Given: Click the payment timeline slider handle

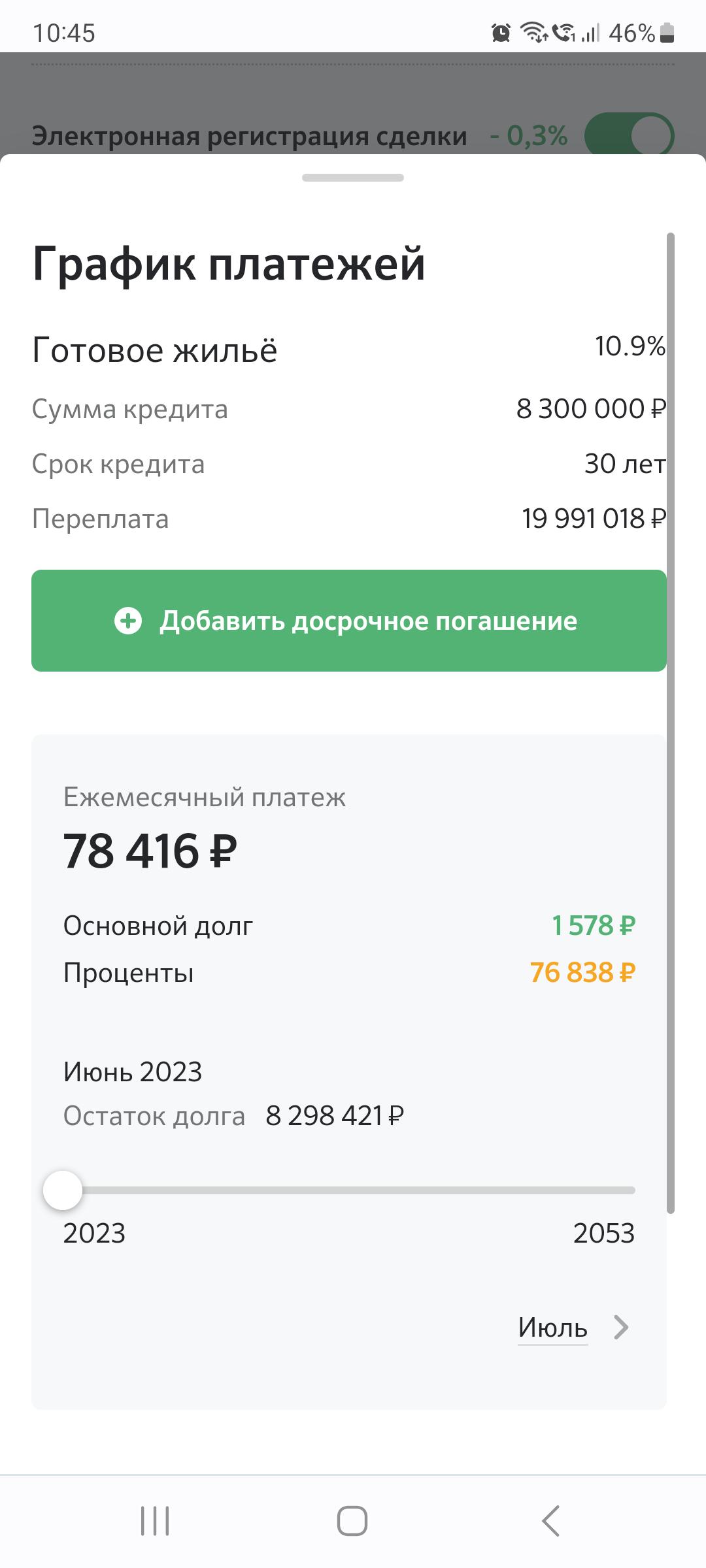Looking at the screenshot, I should pos(63,1190).
